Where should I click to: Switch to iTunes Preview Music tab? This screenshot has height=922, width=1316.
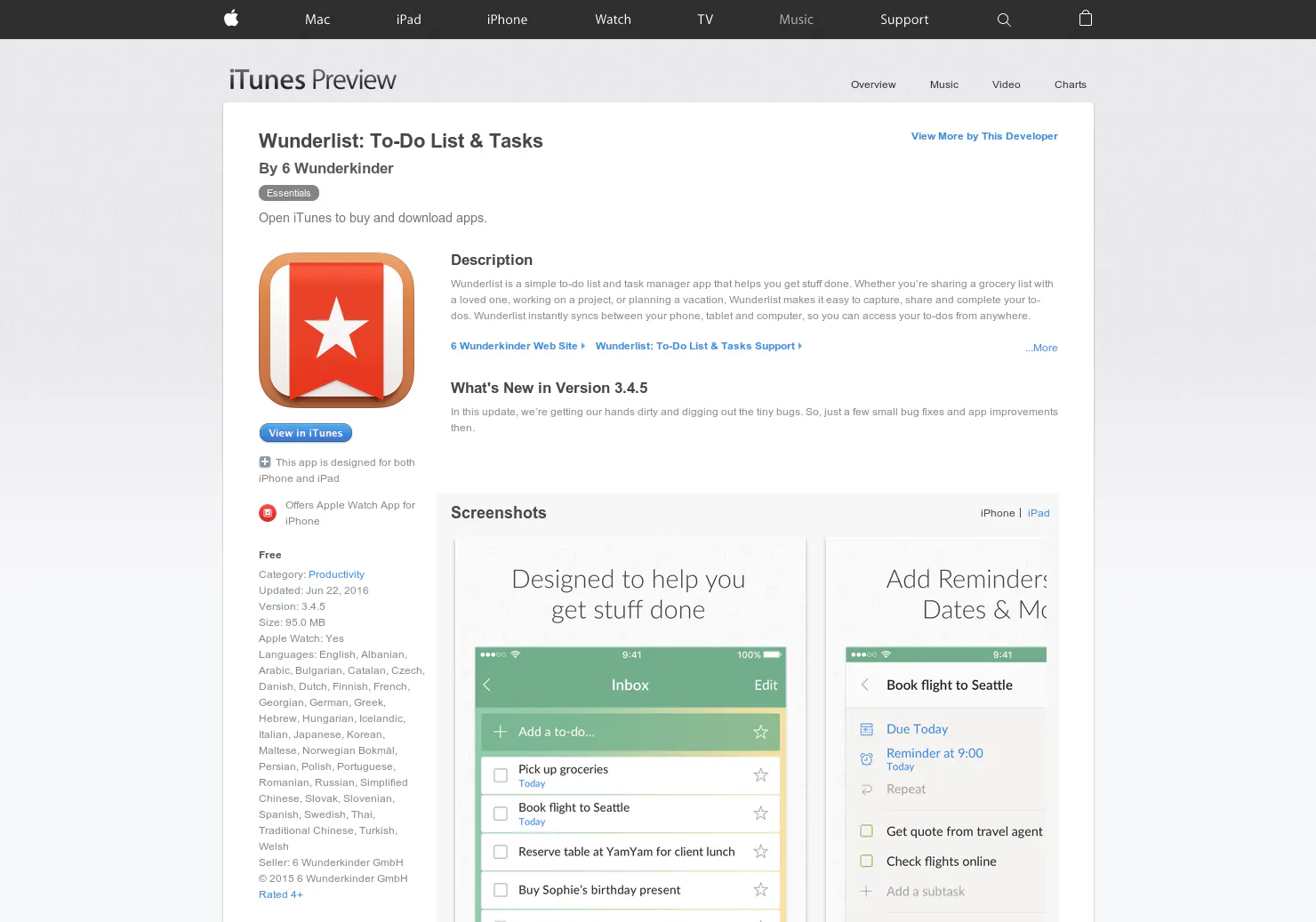944,84
